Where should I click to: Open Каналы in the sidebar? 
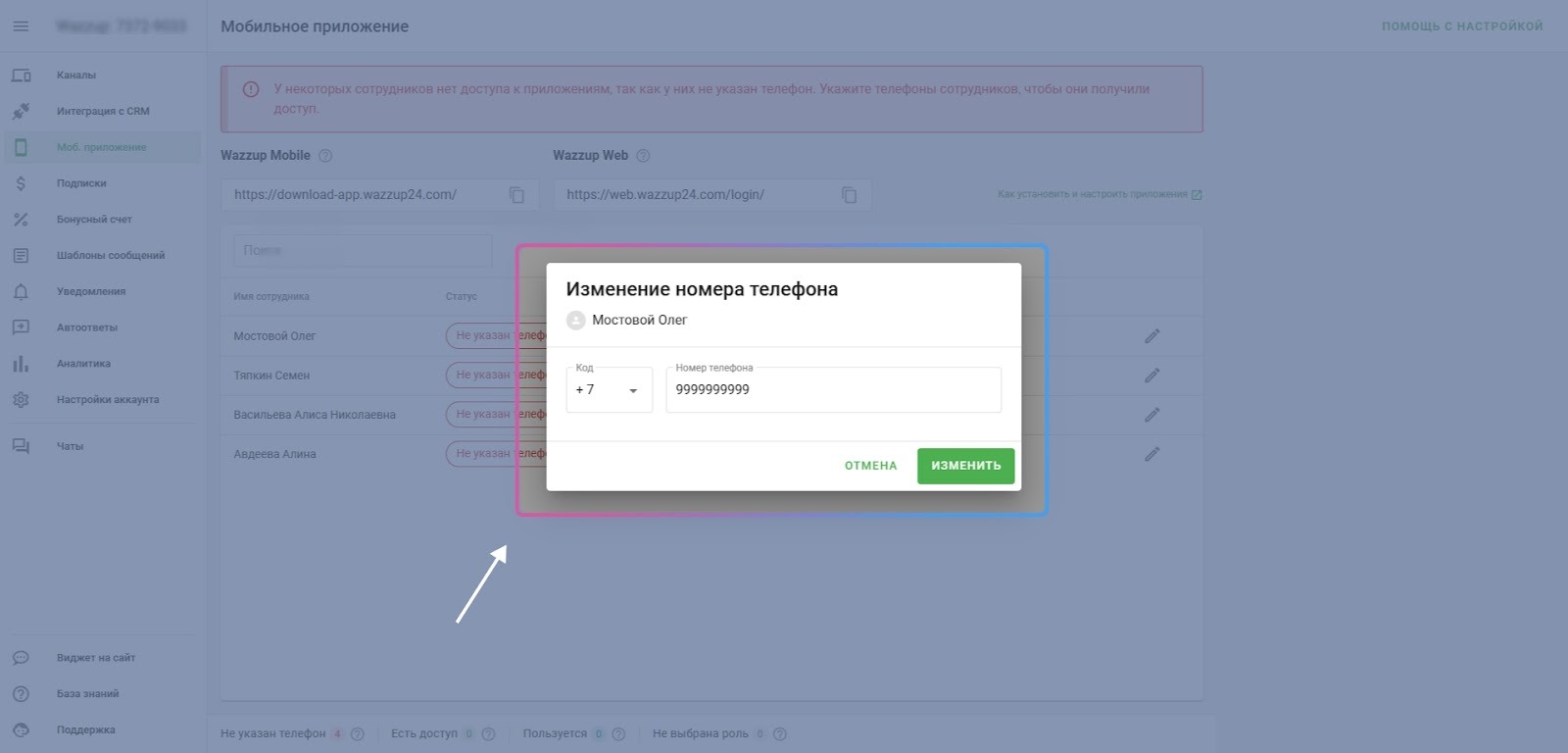pos(76,75)
